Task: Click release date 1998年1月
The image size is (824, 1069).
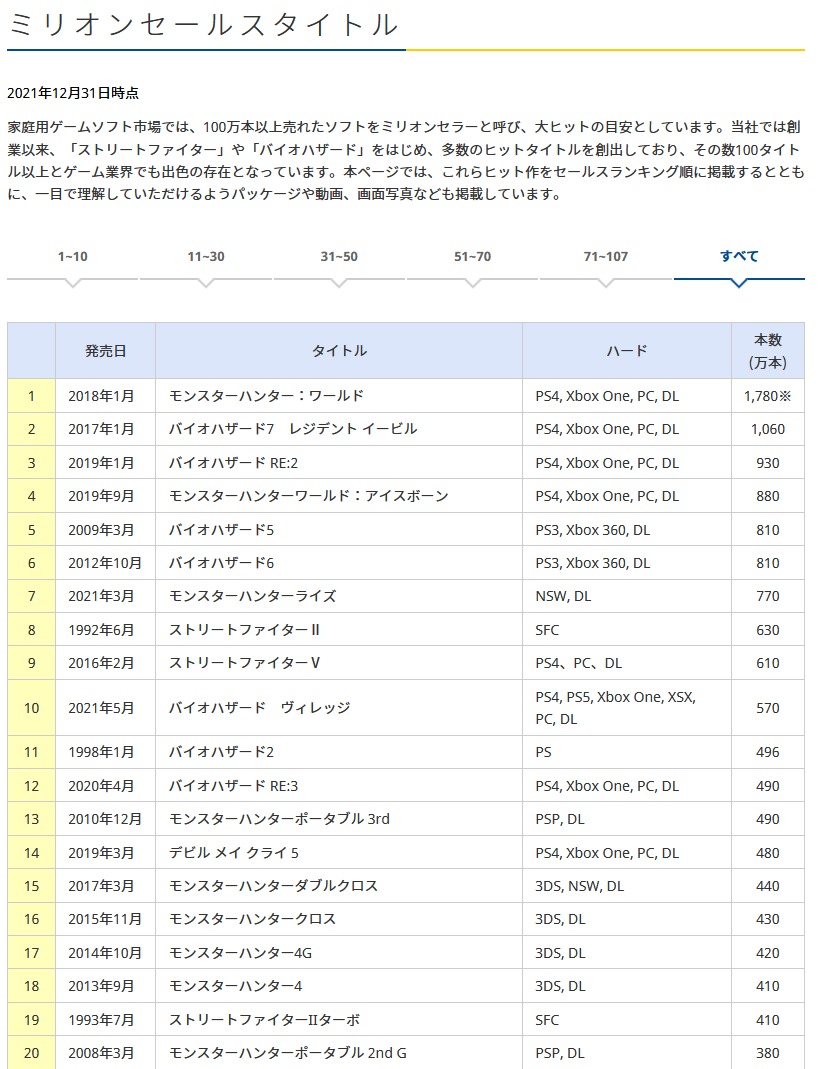Action: (x=101, y=752)
